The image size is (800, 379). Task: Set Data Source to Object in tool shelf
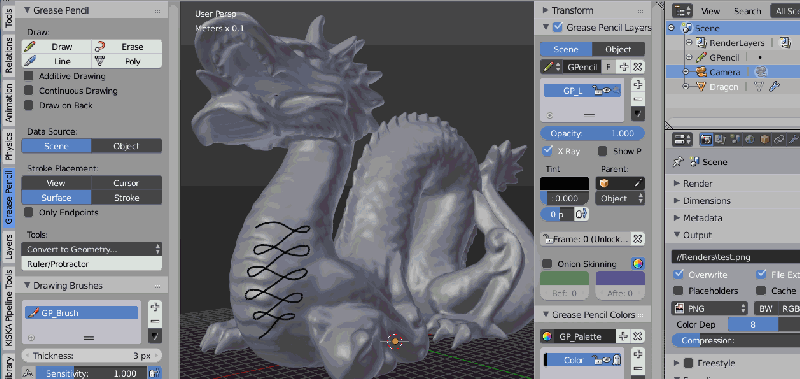[127, 146]
